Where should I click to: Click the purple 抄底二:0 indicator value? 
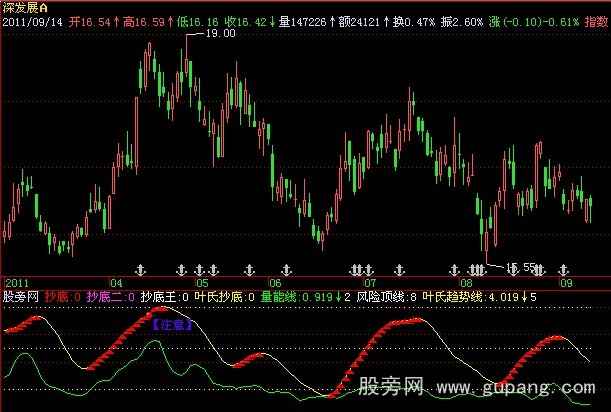[x=111, y=297]
